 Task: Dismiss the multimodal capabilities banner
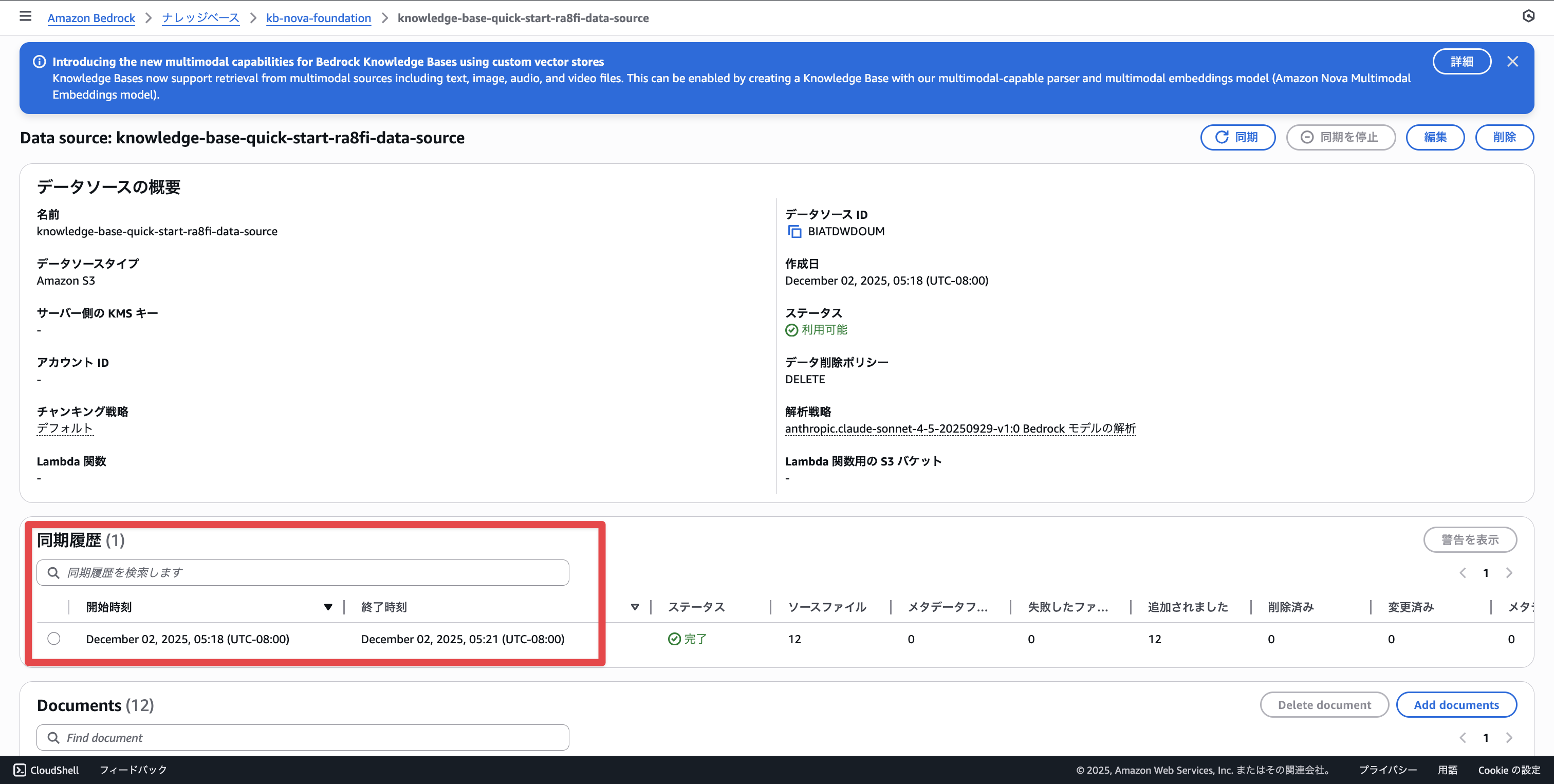[1512, 62]
